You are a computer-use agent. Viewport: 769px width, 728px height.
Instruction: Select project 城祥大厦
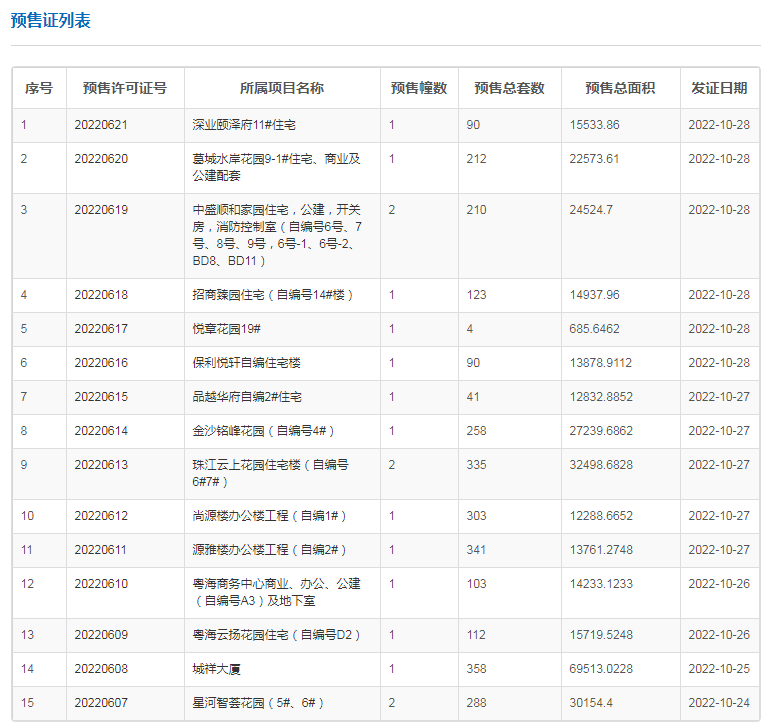pyautogui.click(x=216, y=669)
